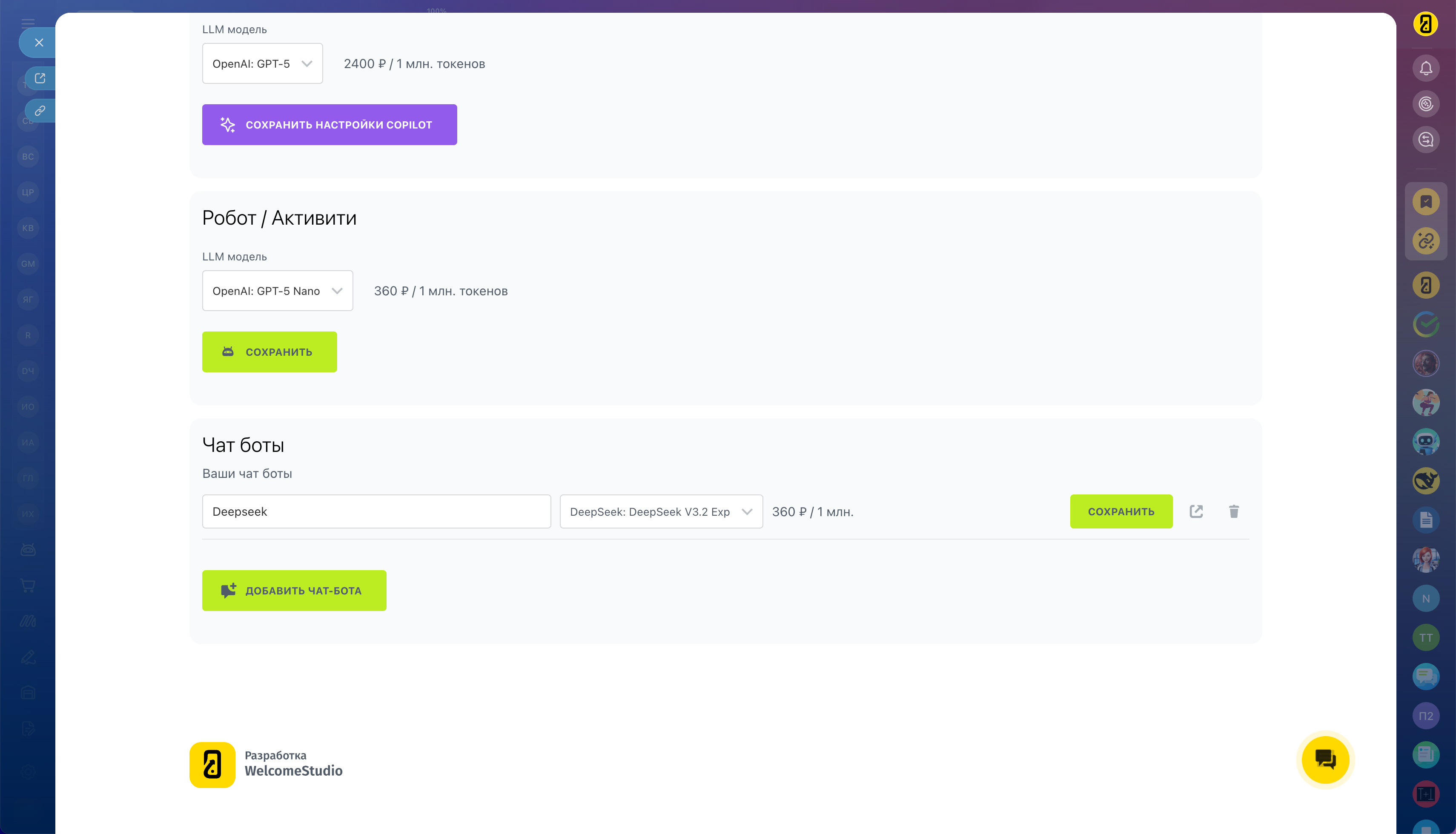Expand the OpenAI: GPT-5 model dropdown
The width and height of the screenshot is (1456, 834).
[x=262, y=63]
